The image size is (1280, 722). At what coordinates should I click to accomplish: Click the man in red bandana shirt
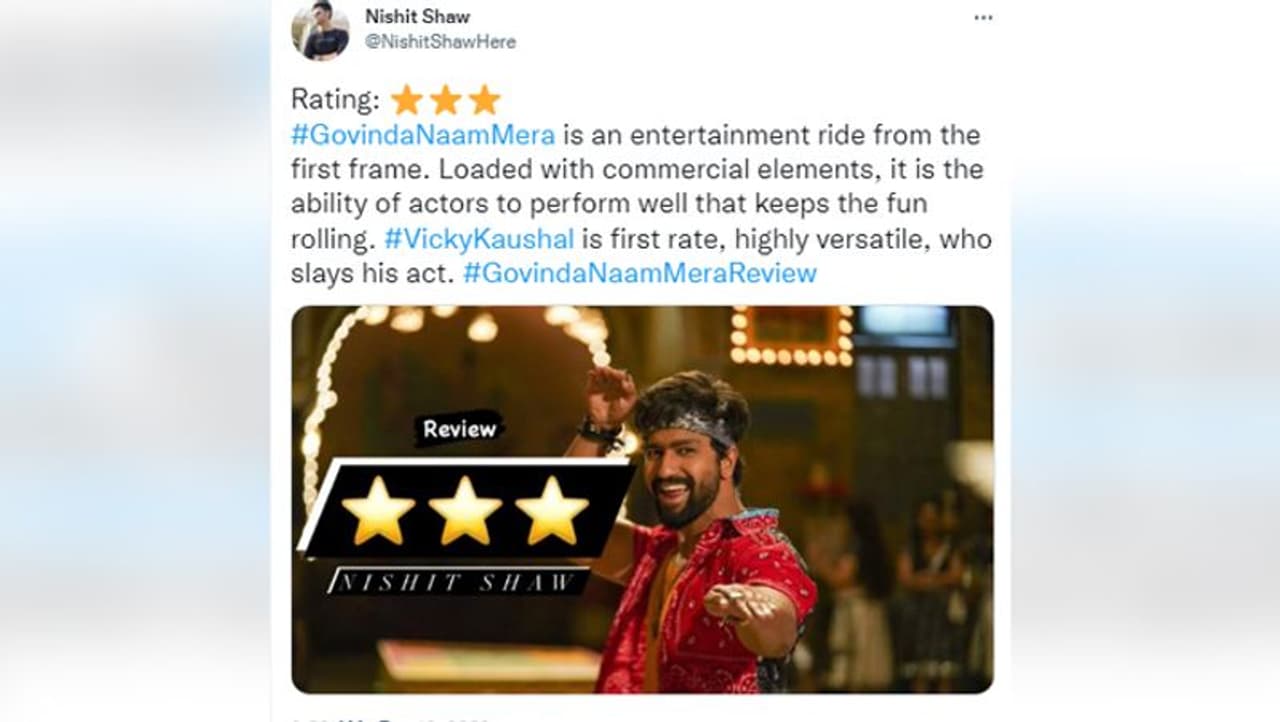pos(700,530)
